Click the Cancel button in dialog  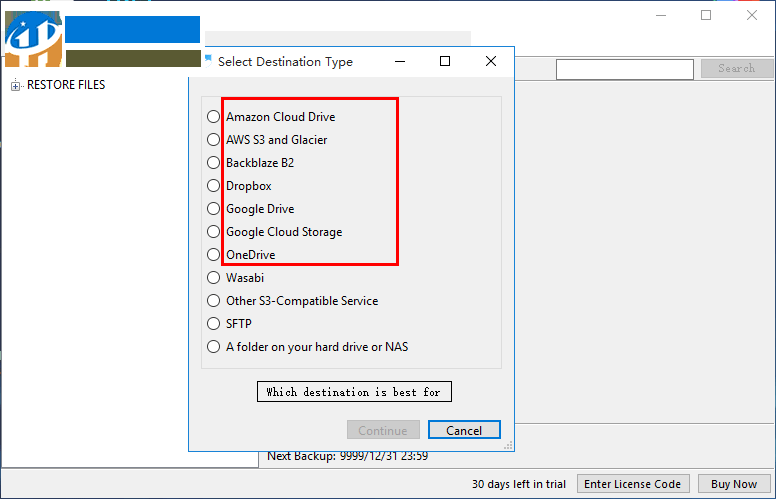point(464,430)
